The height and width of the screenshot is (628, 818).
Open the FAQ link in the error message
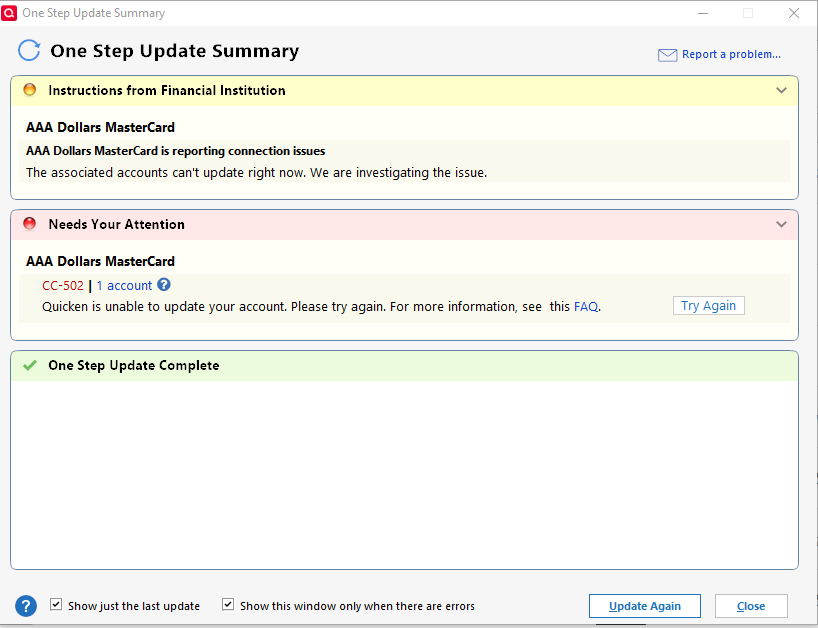pyautogui.click(x=586, y=307)
